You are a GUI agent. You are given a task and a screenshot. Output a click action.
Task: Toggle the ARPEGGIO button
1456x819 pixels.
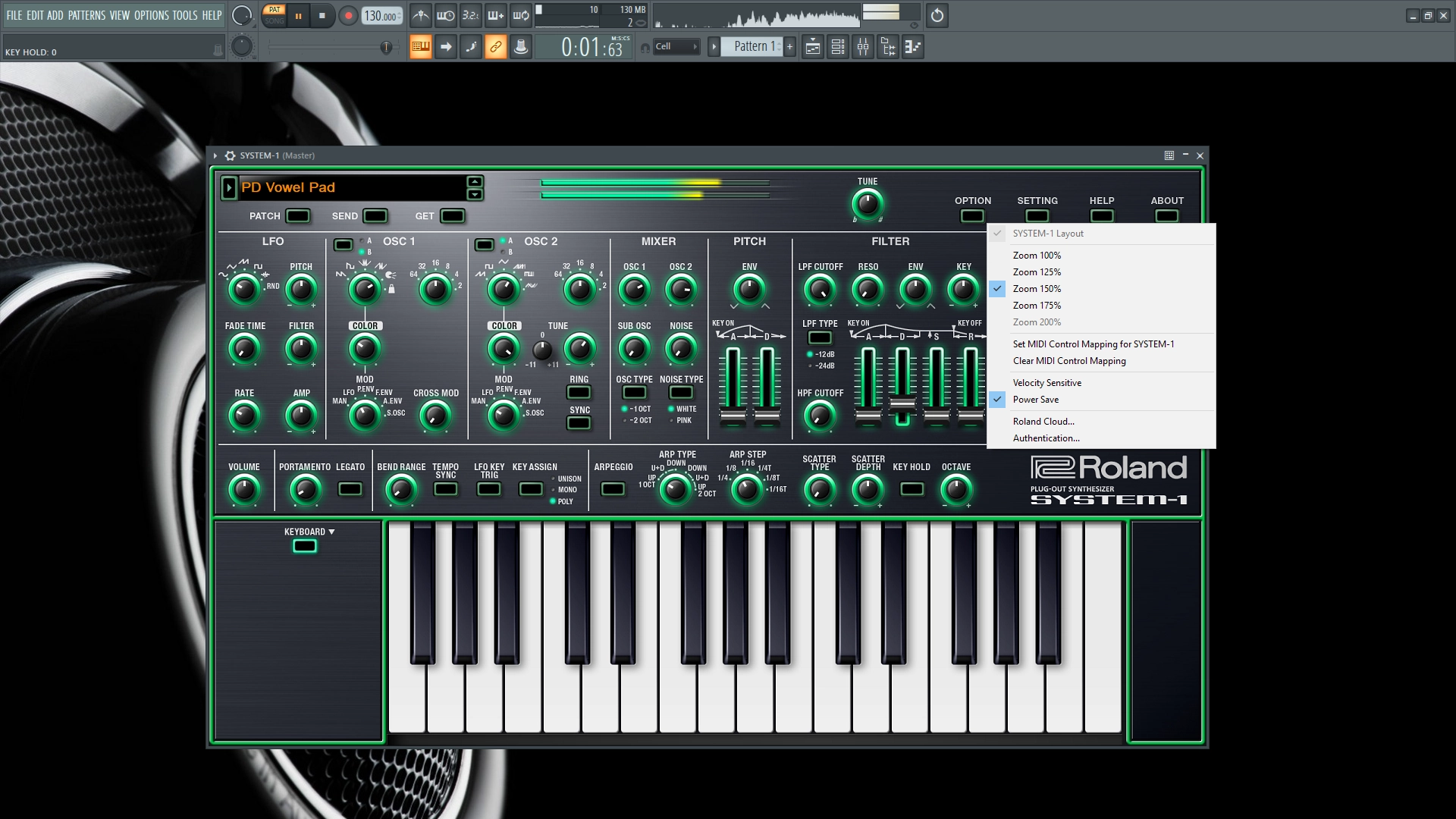613,489
